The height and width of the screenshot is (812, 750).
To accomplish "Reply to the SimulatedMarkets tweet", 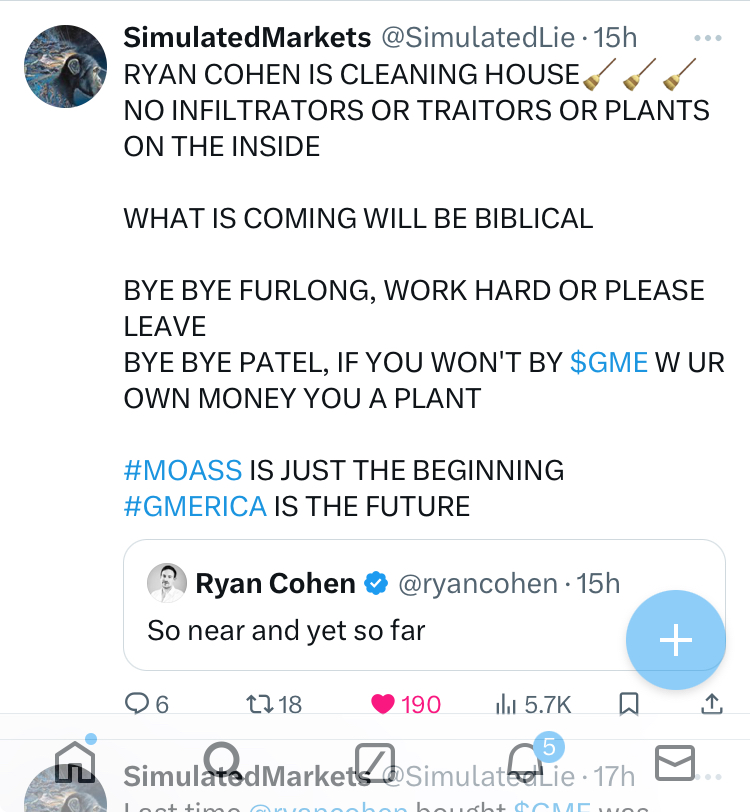I will point(137,704).
